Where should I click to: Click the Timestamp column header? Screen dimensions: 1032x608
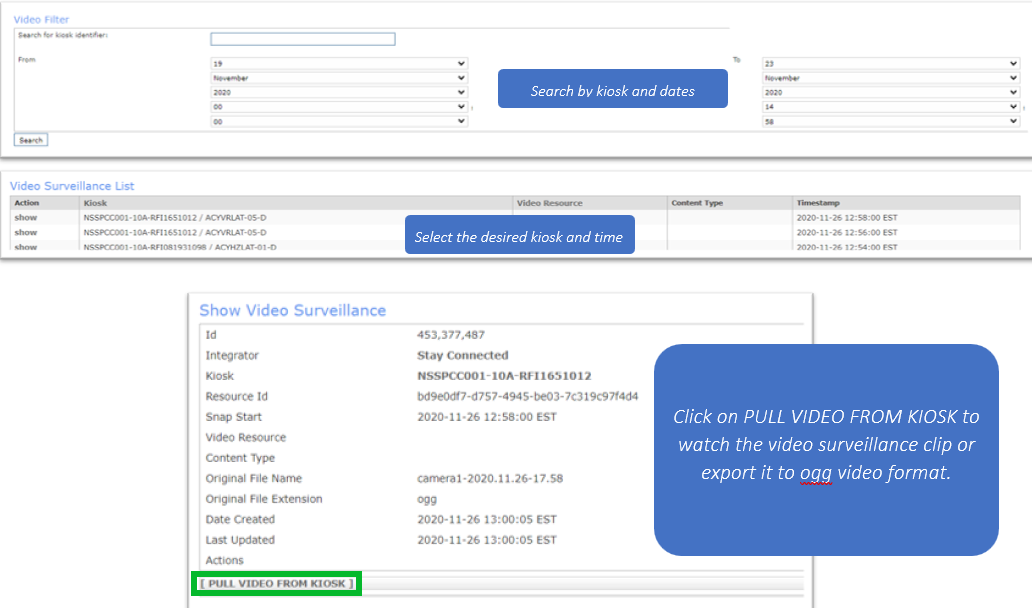(x=816, y=203)
